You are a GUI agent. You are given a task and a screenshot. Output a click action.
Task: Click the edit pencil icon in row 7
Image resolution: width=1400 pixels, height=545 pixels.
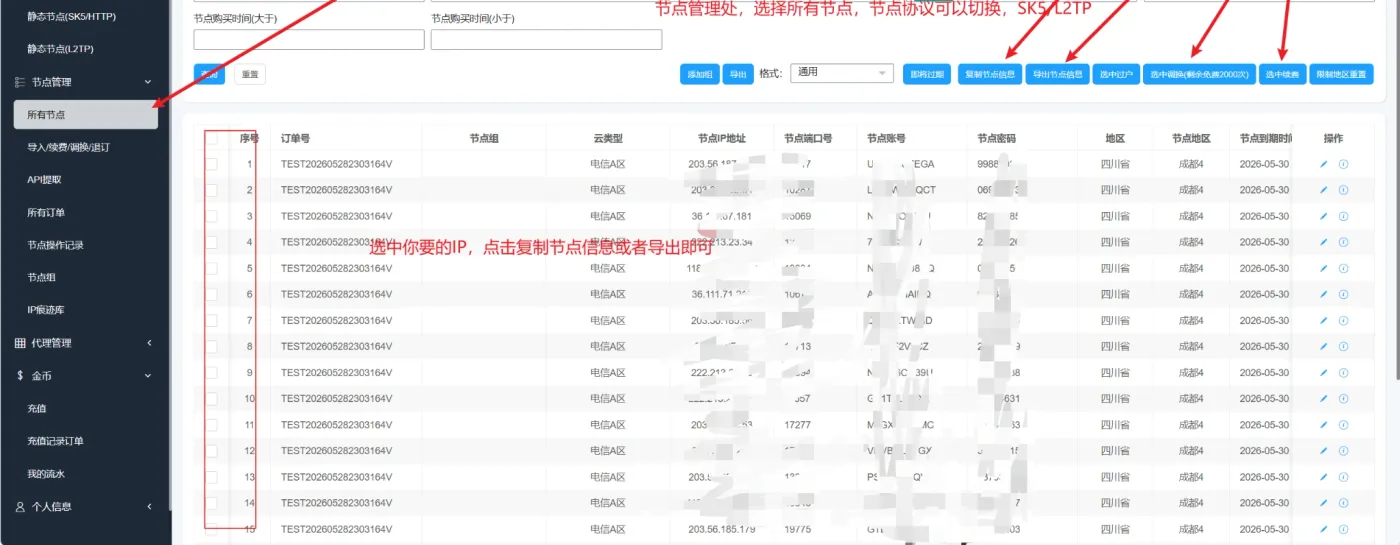pos(1324,321)
